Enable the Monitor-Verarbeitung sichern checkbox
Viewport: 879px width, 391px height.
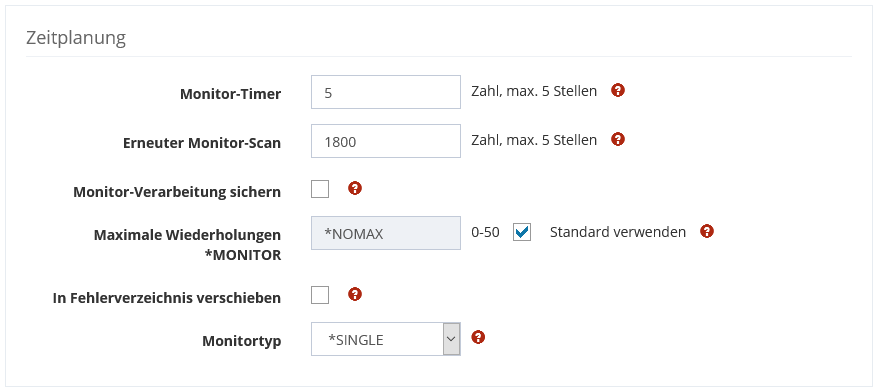[320, 189]
